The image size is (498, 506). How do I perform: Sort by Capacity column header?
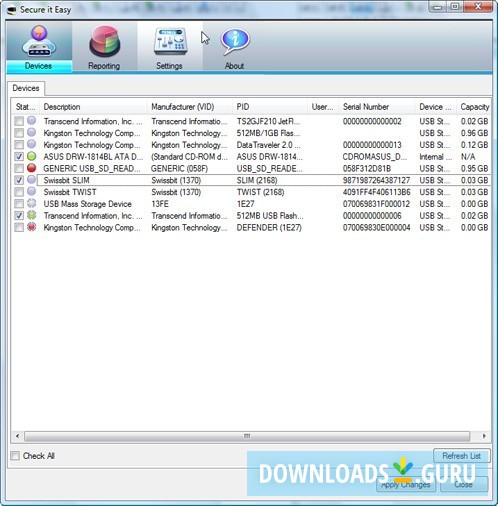(475, 107)
